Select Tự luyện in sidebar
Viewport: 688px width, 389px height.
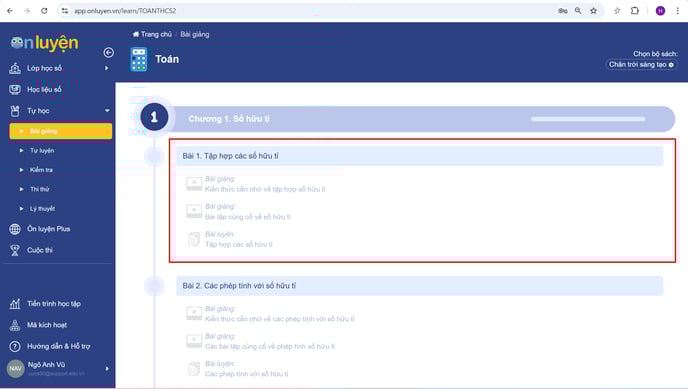pos(42,150)
